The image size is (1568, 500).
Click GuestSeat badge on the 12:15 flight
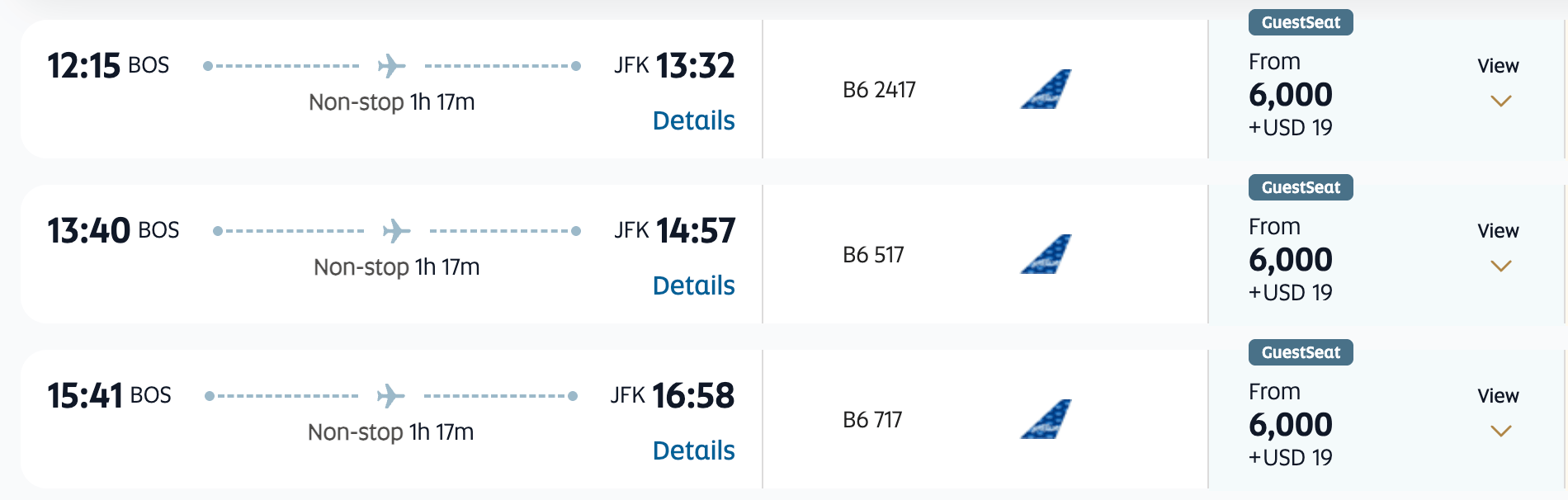point(1301,22)
